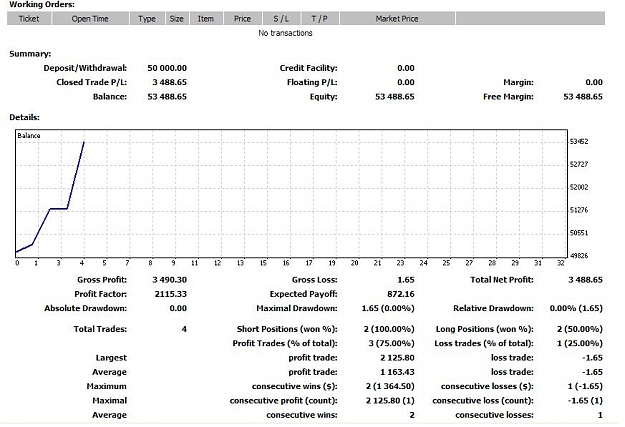
Task: Click the Item column header
Action: point(206,18)
